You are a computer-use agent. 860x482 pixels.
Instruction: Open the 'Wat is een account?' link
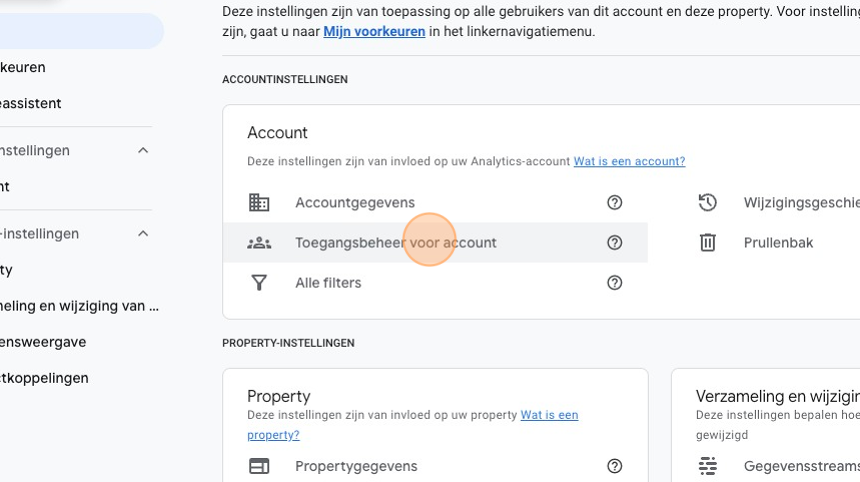(629, 161)
